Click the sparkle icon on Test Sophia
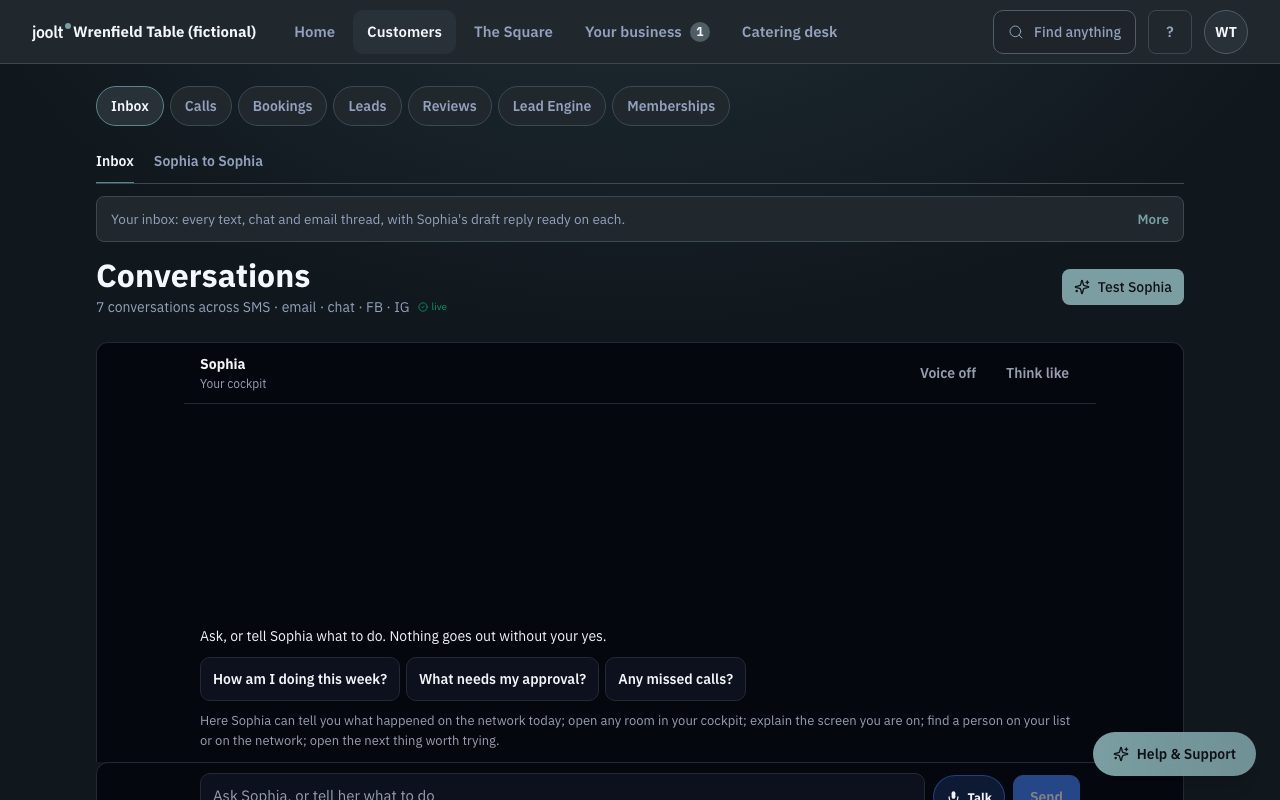 (1082, 287)
